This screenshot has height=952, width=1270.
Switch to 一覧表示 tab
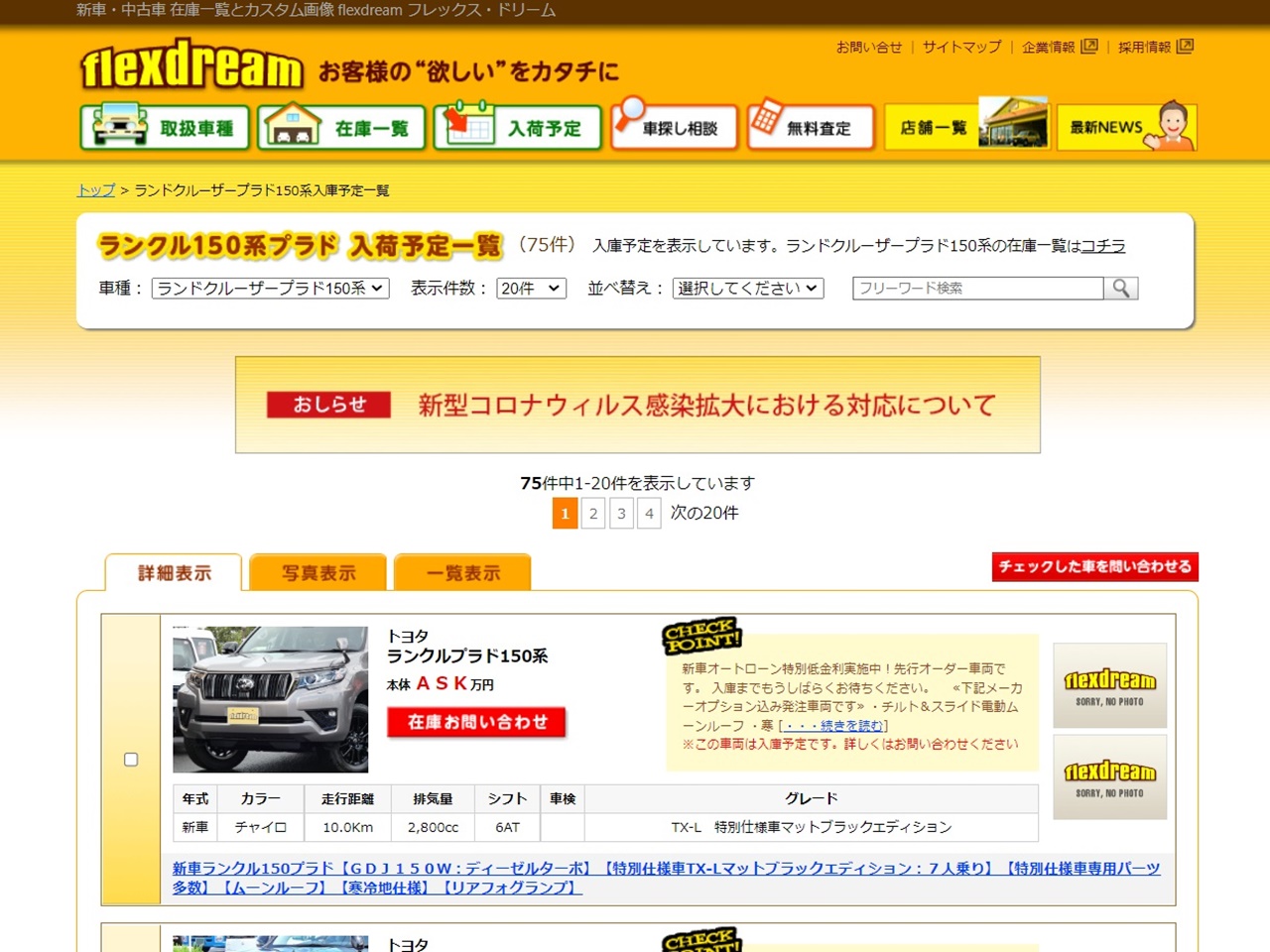[463, 572]
